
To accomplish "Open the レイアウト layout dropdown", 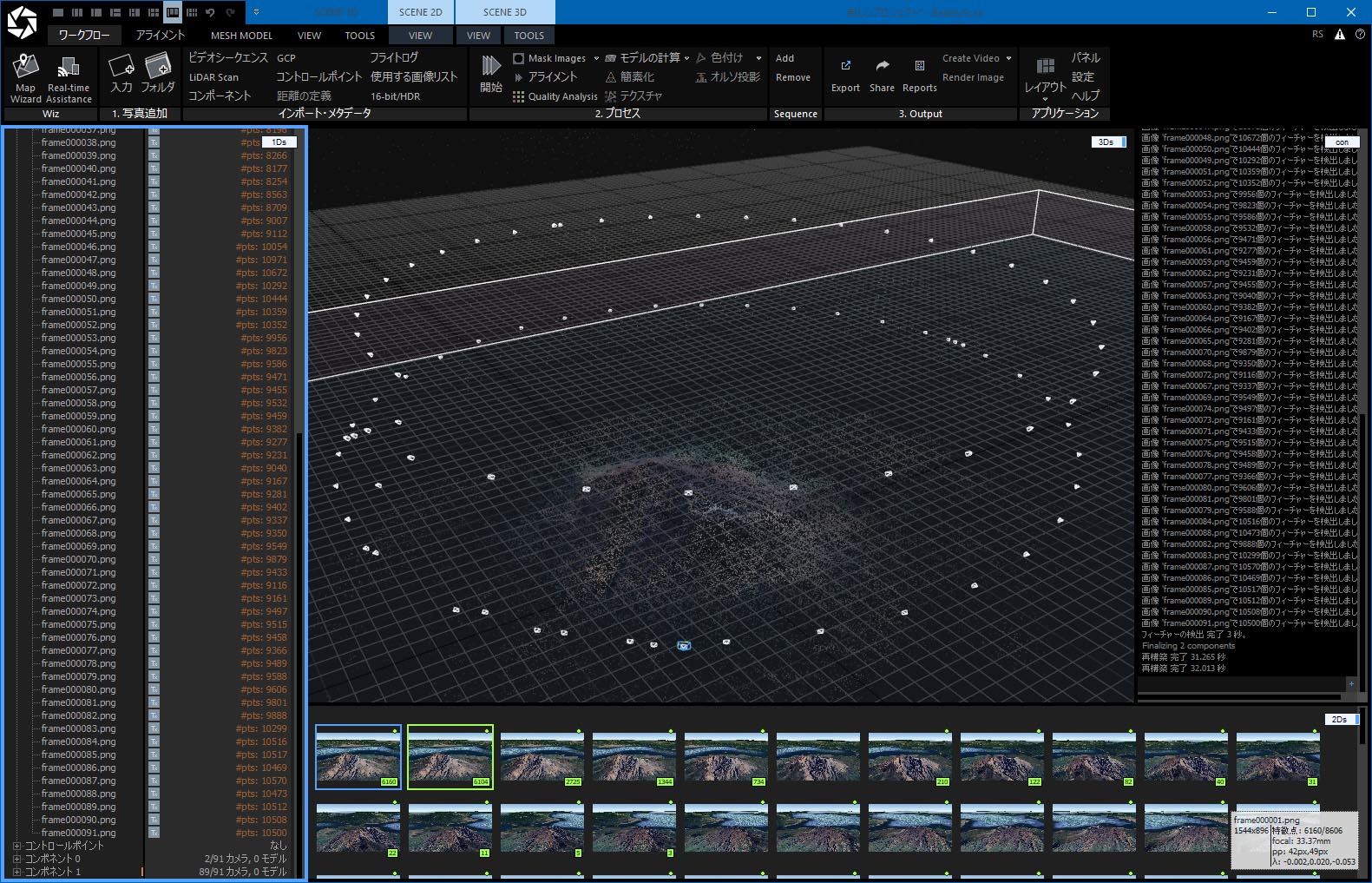I will (x=1045, y=87).
